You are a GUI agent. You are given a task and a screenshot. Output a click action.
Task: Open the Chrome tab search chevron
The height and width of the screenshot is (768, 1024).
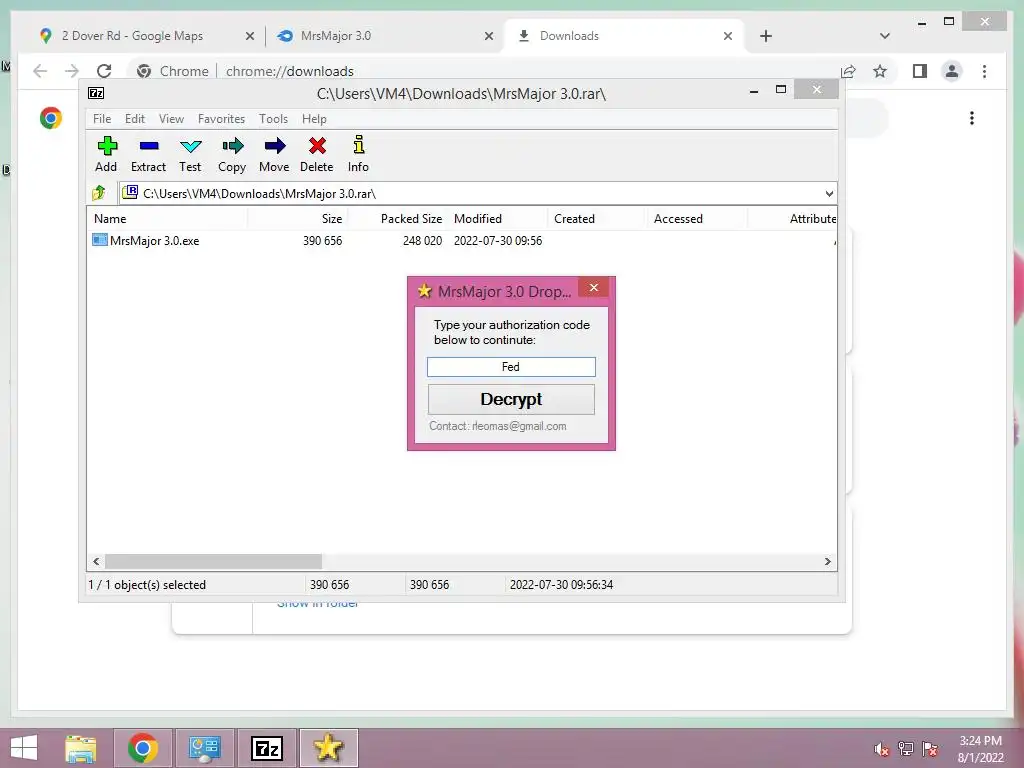click(885, 36)
